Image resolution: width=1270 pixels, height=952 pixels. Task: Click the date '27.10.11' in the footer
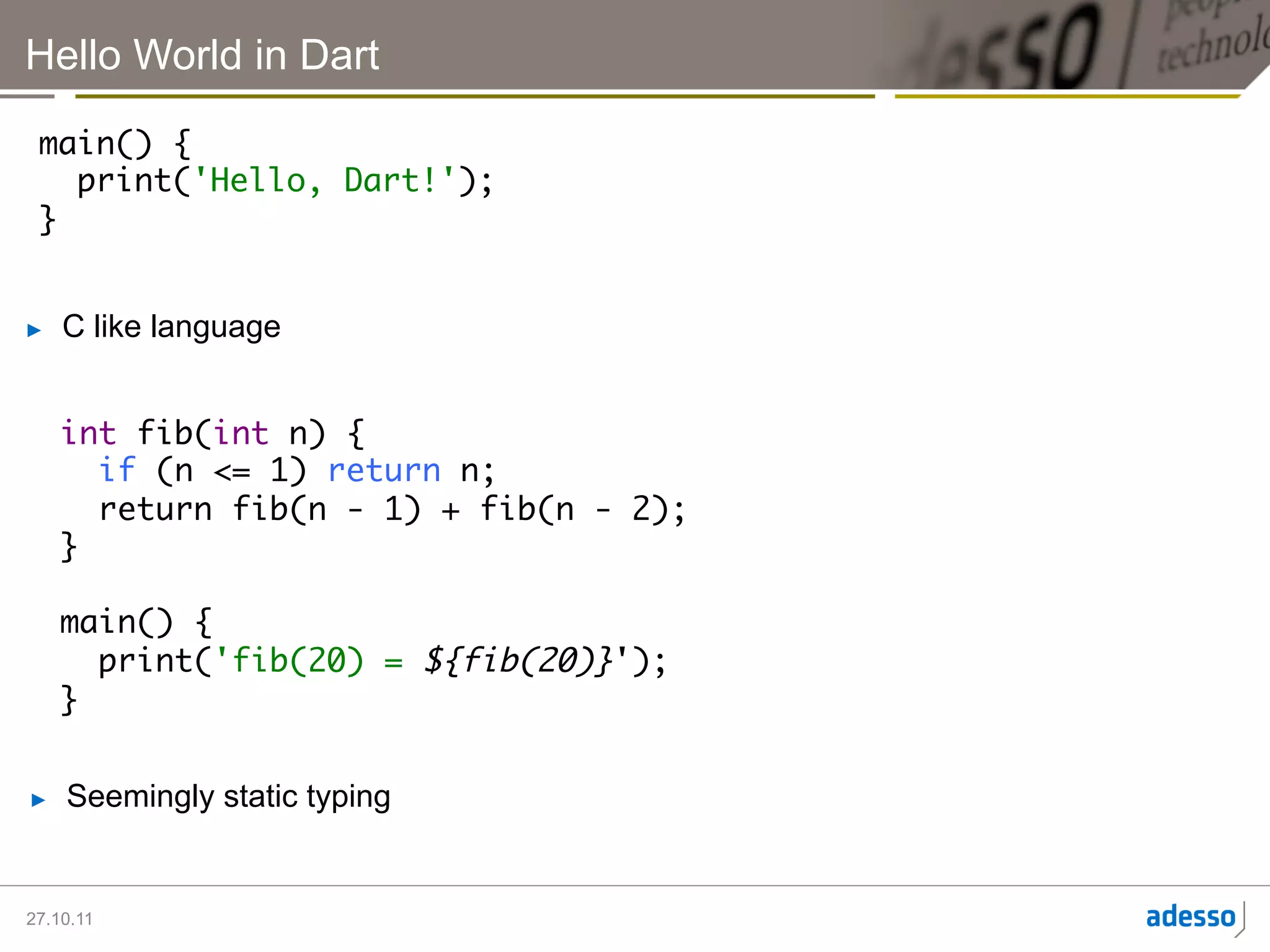[59, 919]
